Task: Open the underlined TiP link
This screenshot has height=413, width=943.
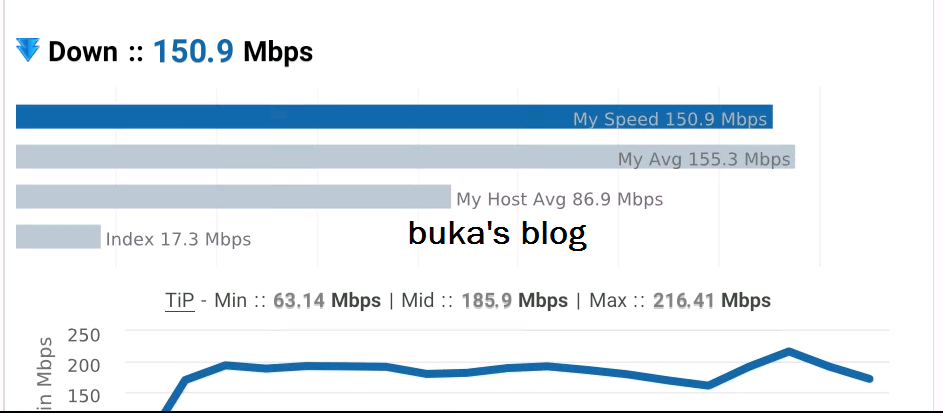Action: tap(180, 300)
